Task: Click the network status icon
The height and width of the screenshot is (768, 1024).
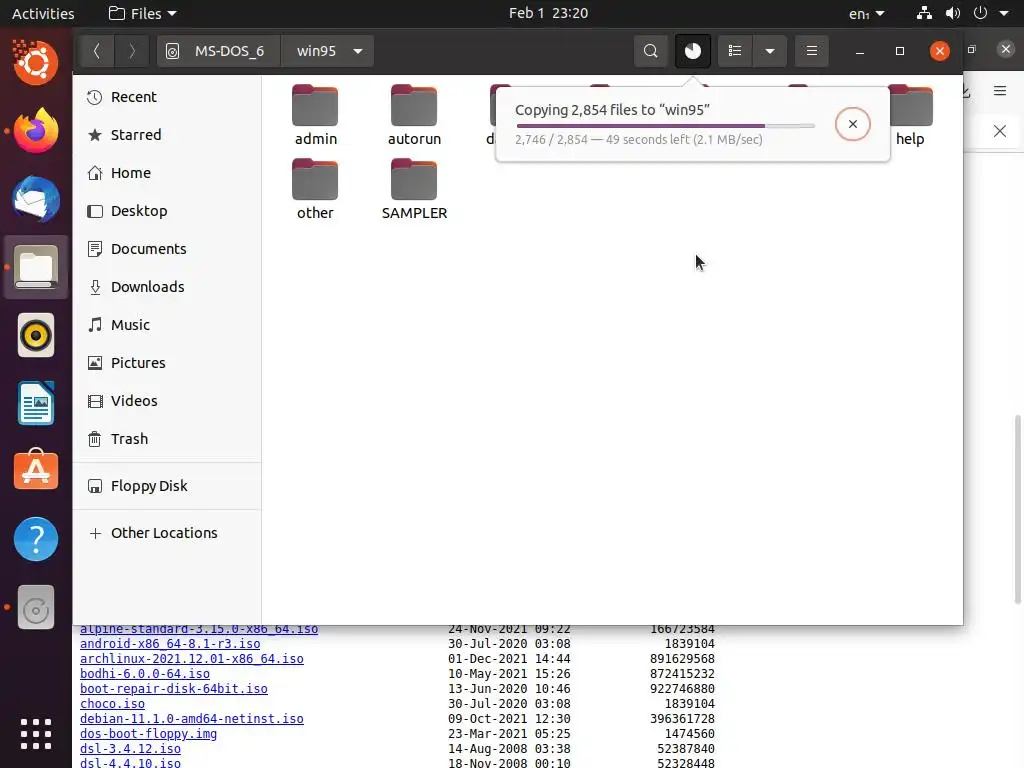Action: 924,13
